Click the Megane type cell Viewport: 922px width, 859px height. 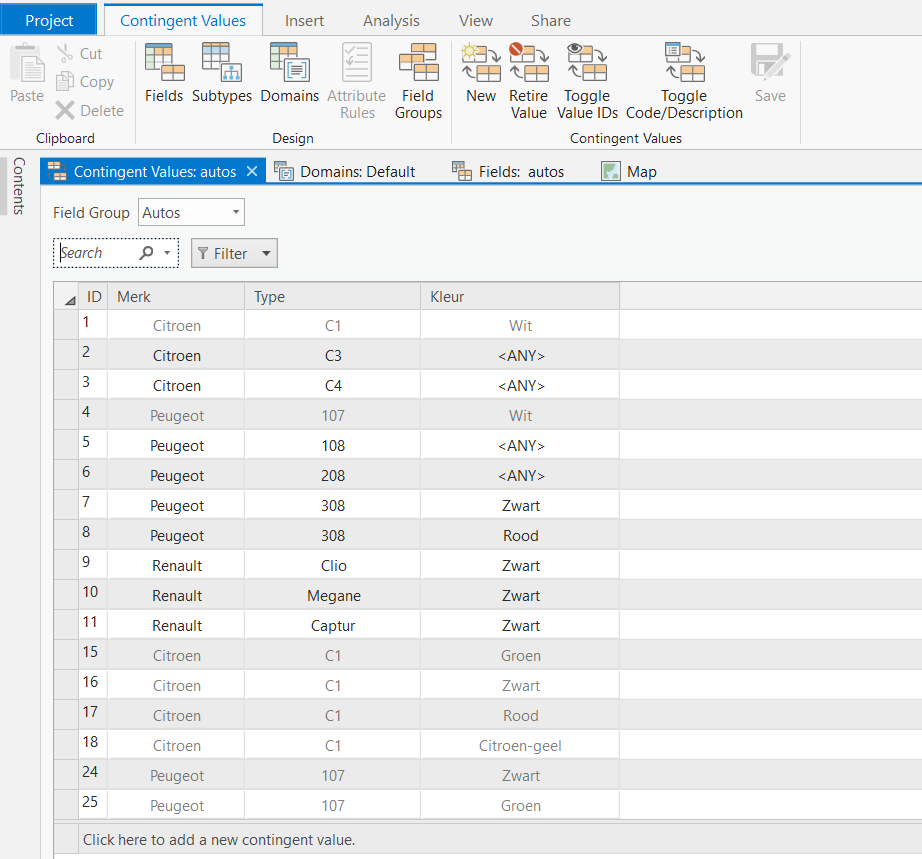[x=333, y=595]
